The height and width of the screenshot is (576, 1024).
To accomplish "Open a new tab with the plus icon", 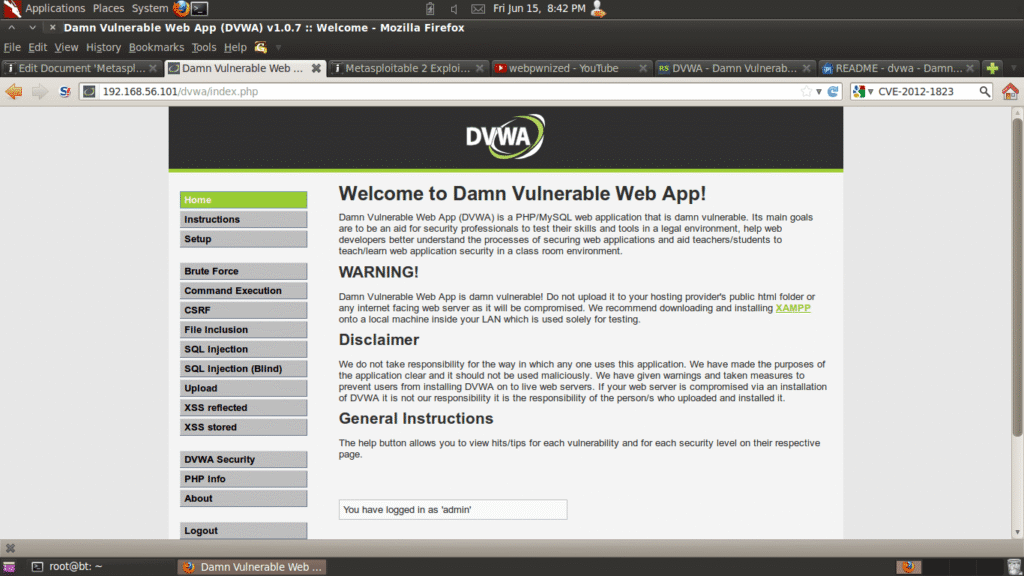I will pyautogui.click(x=992, y=68).
